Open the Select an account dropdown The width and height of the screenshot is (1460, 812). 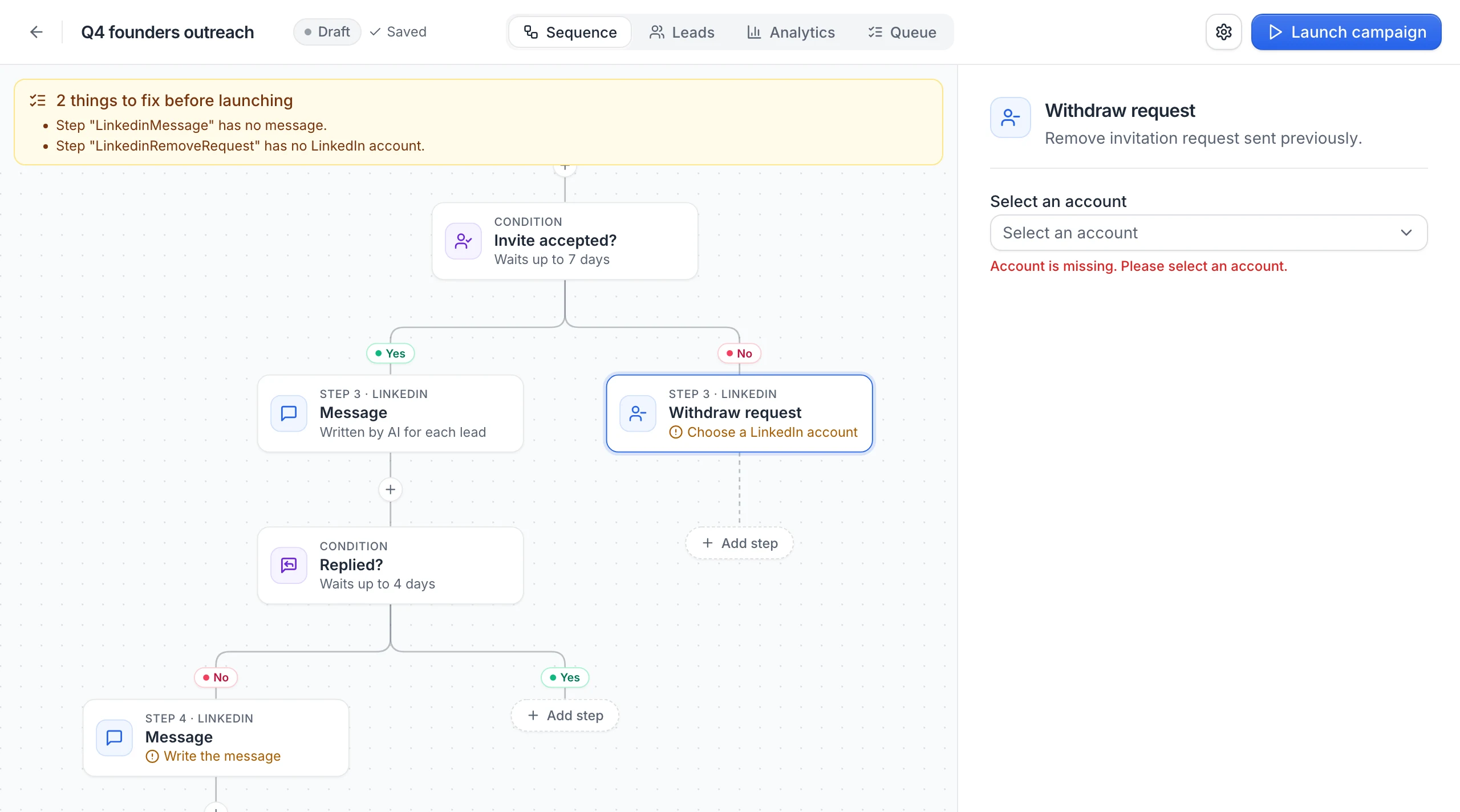(x=1208, y=233)
